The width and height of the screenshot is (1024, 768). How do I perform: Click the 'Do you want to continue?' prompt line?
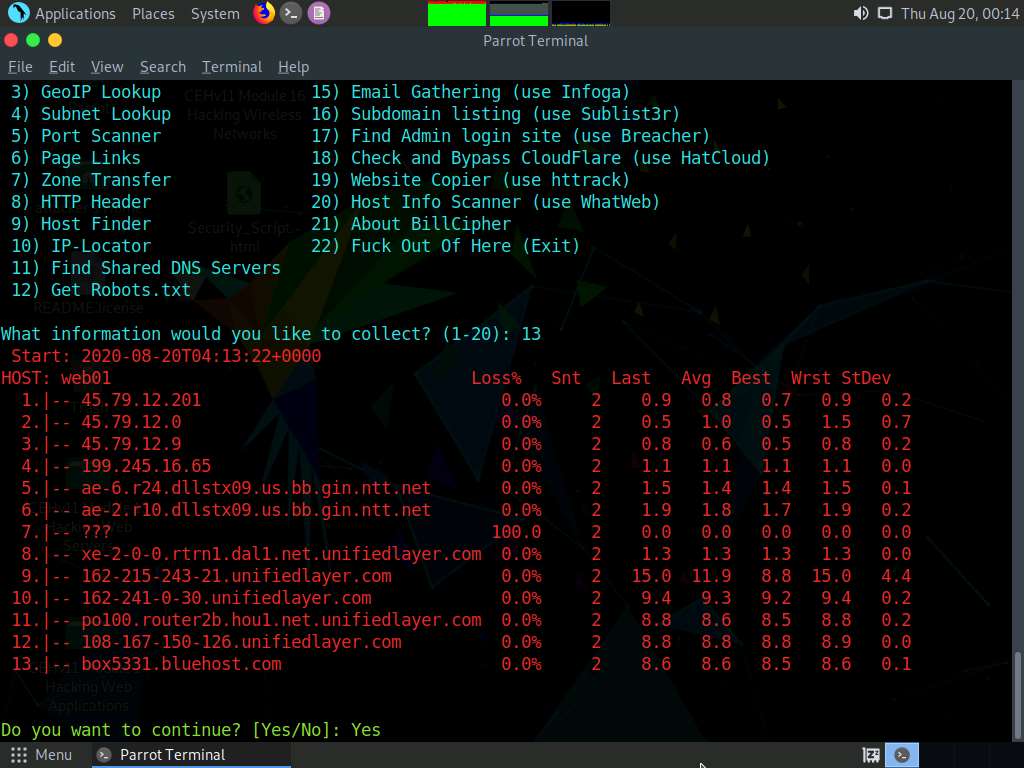click(191, 729)
